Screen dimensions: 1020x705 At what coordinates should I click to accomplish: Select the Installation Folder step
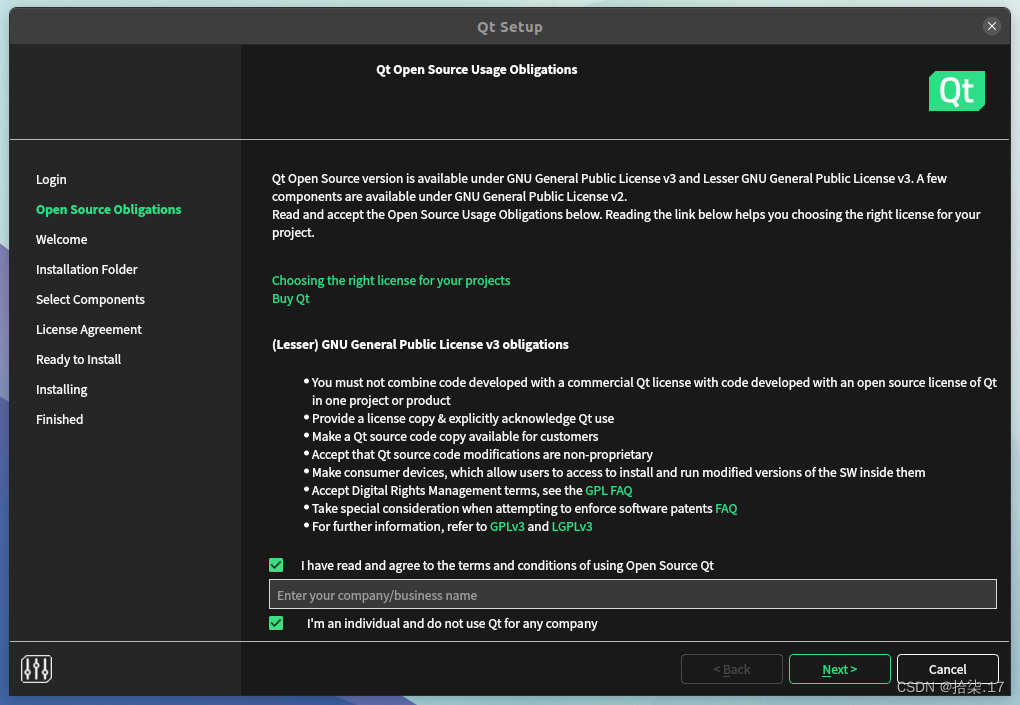[x=87, y=269]
